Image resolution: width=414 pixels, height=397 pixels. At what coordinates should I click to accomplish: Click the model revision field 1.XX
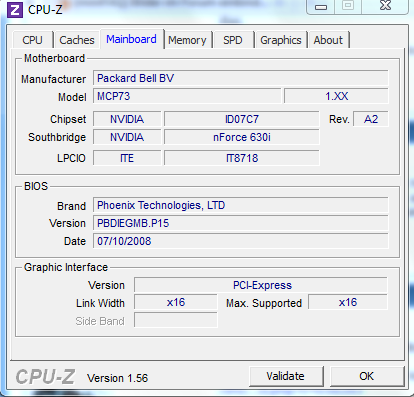tap(336, 96)
